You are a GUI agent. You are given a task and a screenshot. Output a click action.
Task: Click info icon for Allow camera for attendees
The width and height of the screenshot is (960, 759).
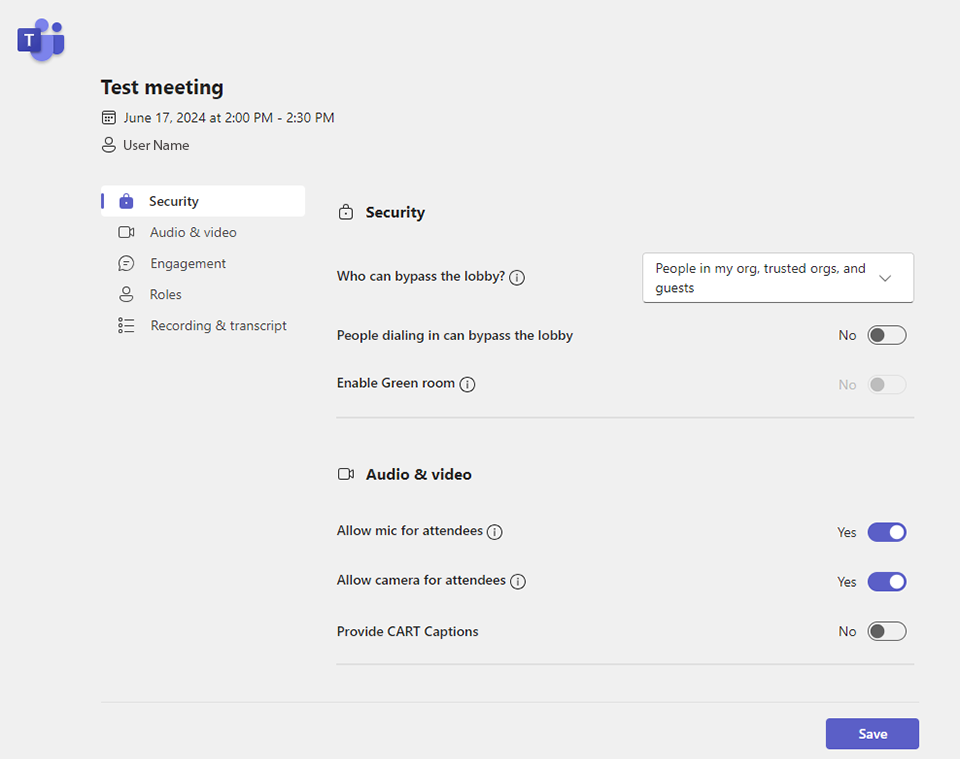tap(517, 581)
